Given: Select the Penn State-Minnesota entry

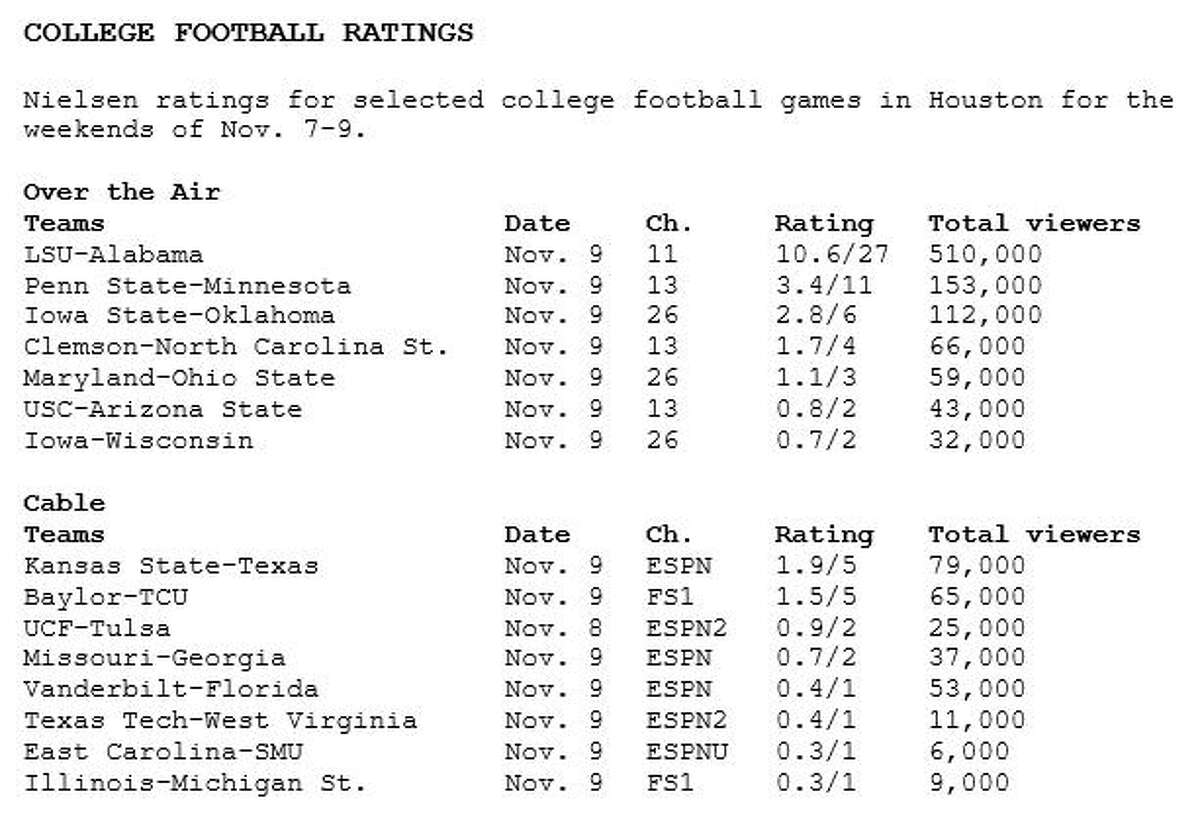Looking at the screenshot, I should point(187,286).
